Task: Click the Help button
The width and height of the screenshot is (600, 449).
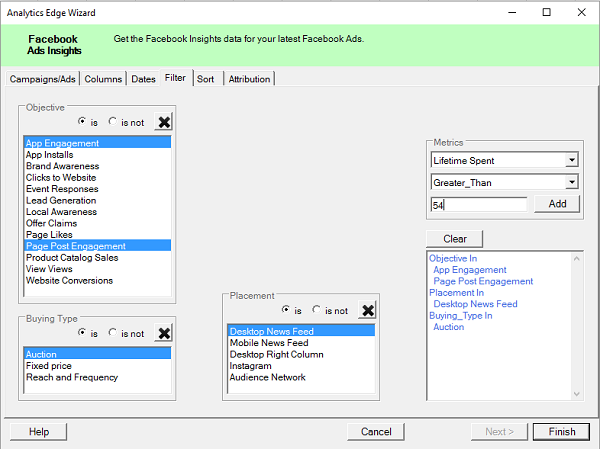Action: point(39,432)
